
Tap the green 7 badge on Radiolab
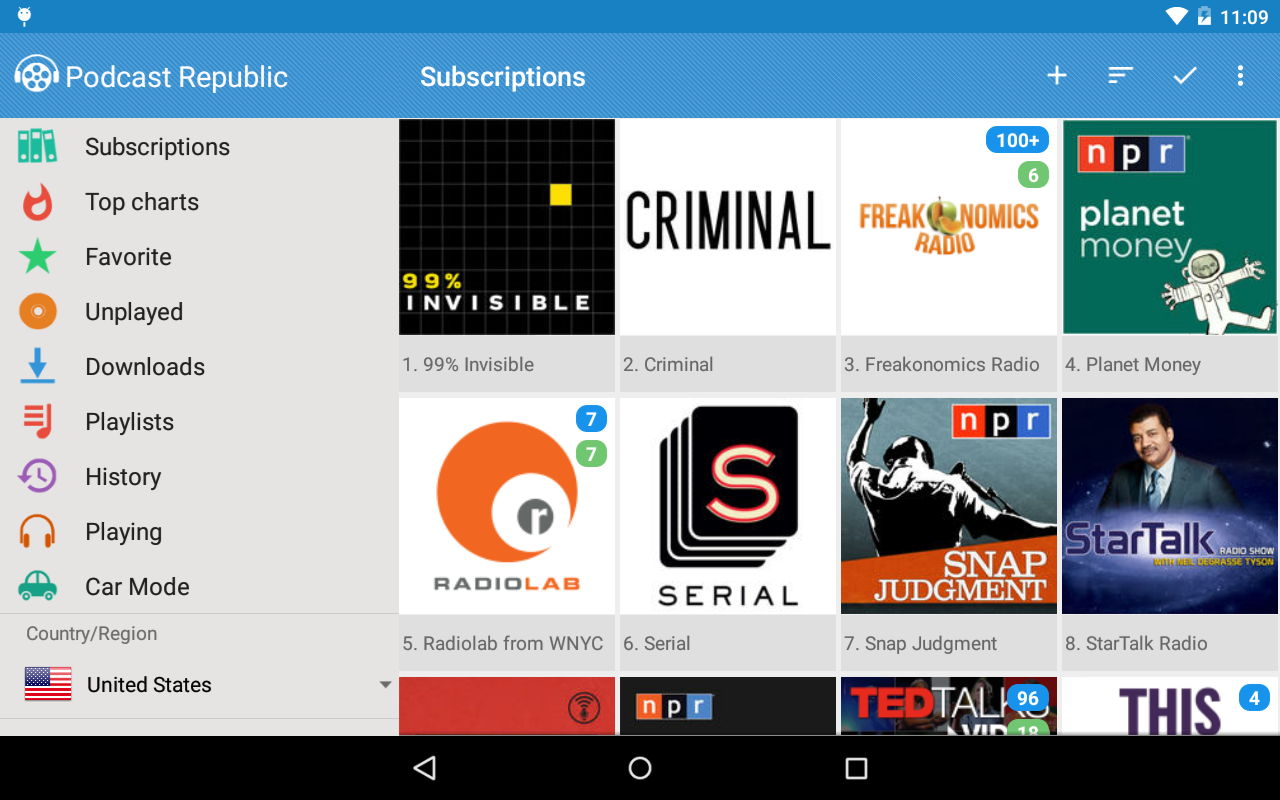[x=591, y=454]
